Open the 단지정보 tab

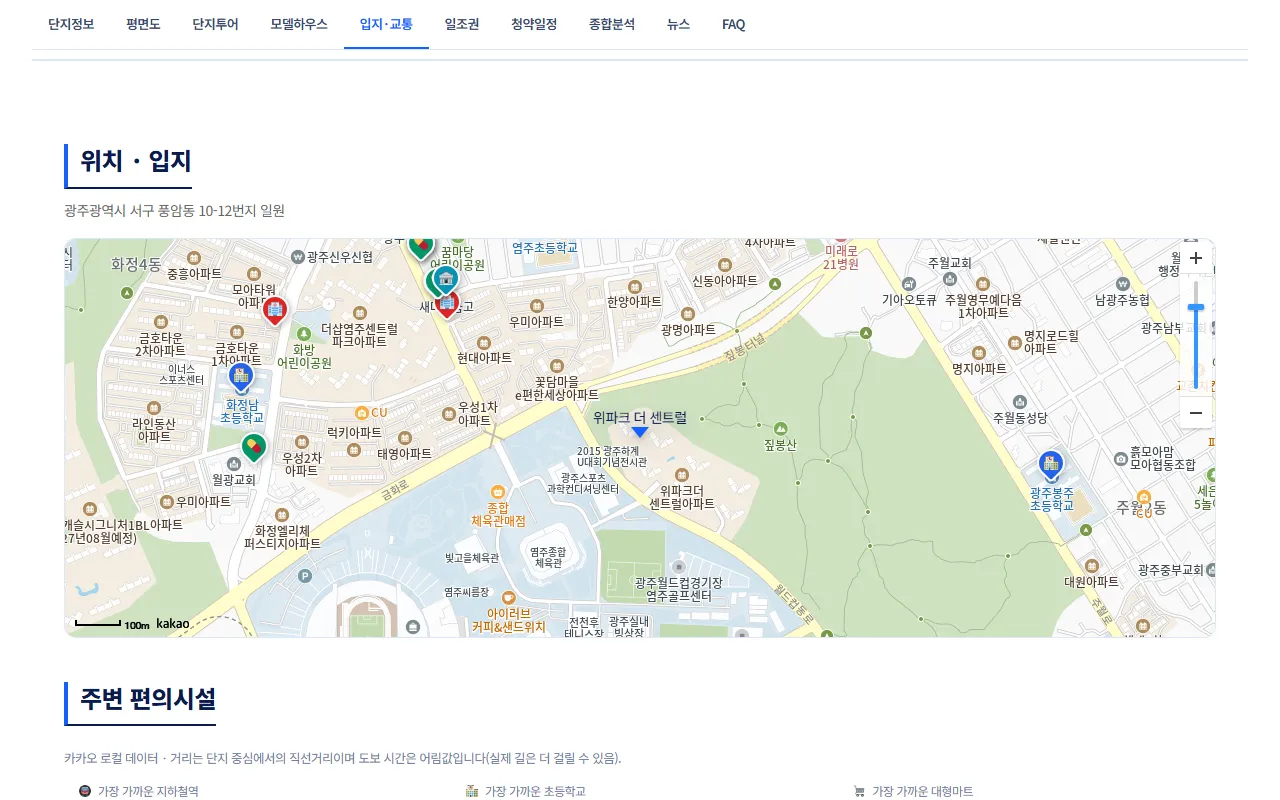71,24
